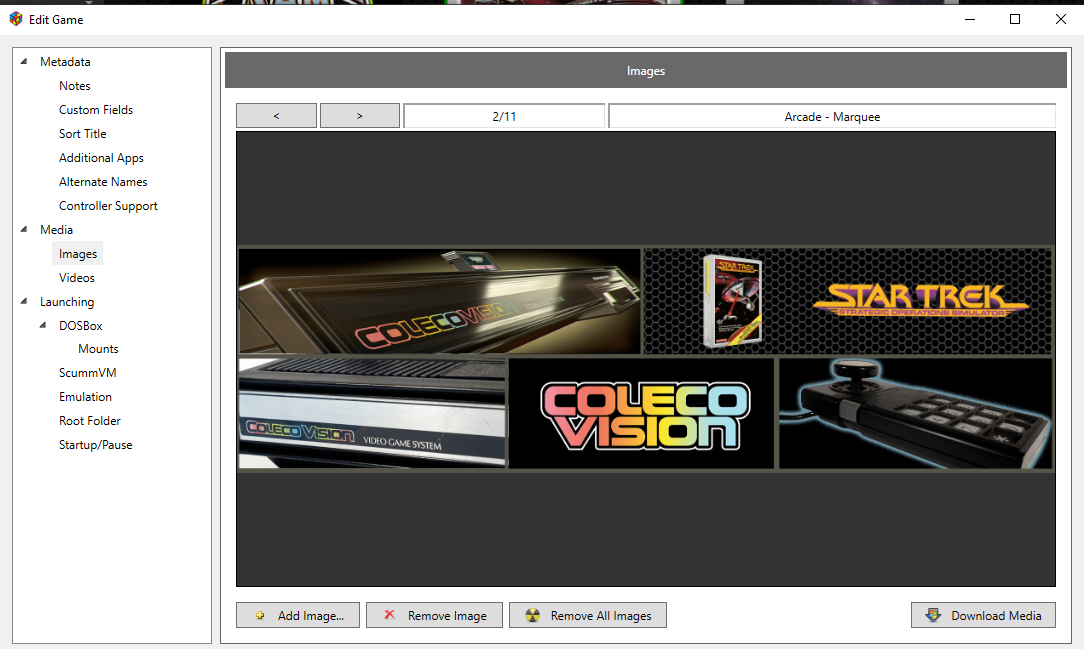Select Sort Title in the tree
This screenshot has height=649, width=1084.
click(x=82, y=133)
